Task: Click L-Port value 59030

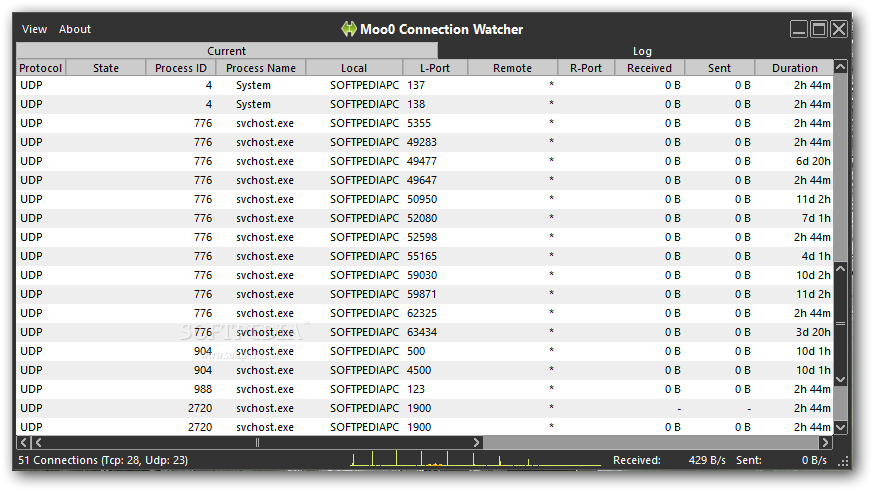Action: pos(421,275)
